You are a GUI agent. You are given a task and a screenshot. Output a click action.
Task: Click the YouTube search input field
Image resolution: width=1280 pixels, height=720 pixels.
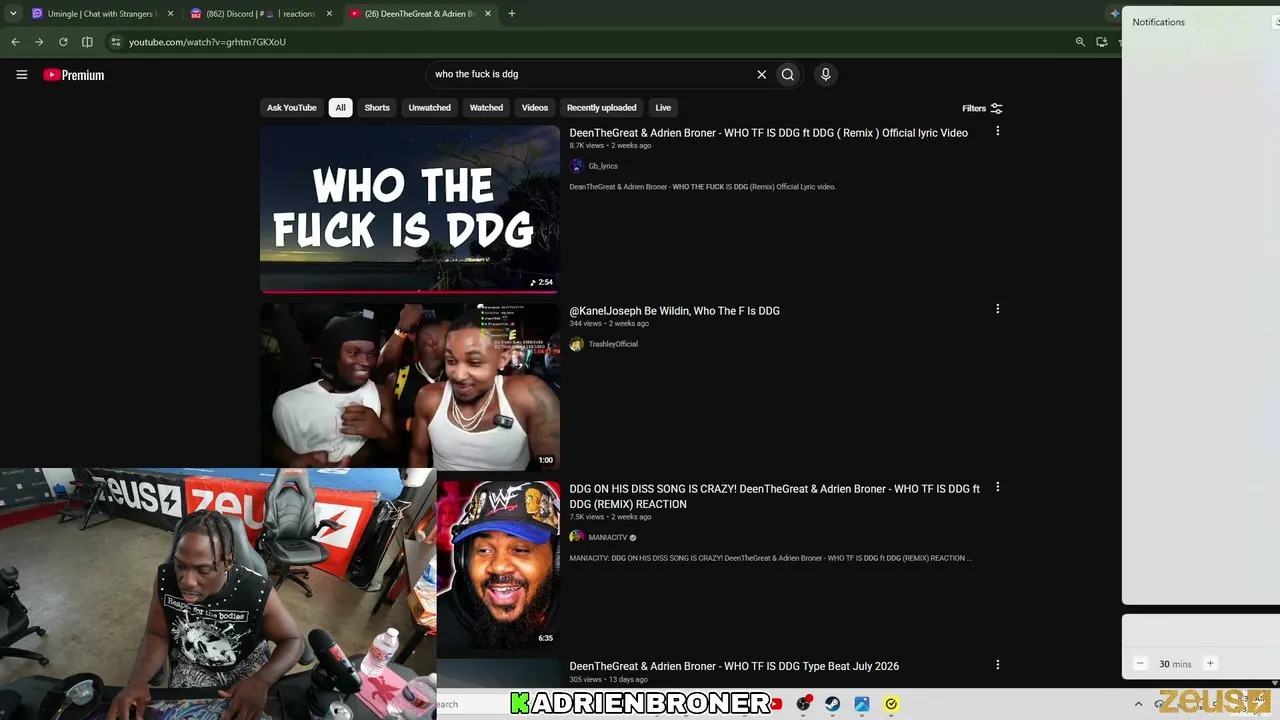(590, 74)
